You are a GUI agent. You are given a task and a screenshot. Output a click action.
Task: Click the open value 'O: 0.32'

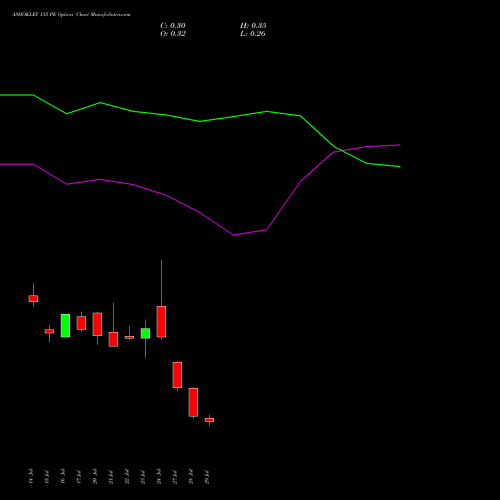(173, 34)
